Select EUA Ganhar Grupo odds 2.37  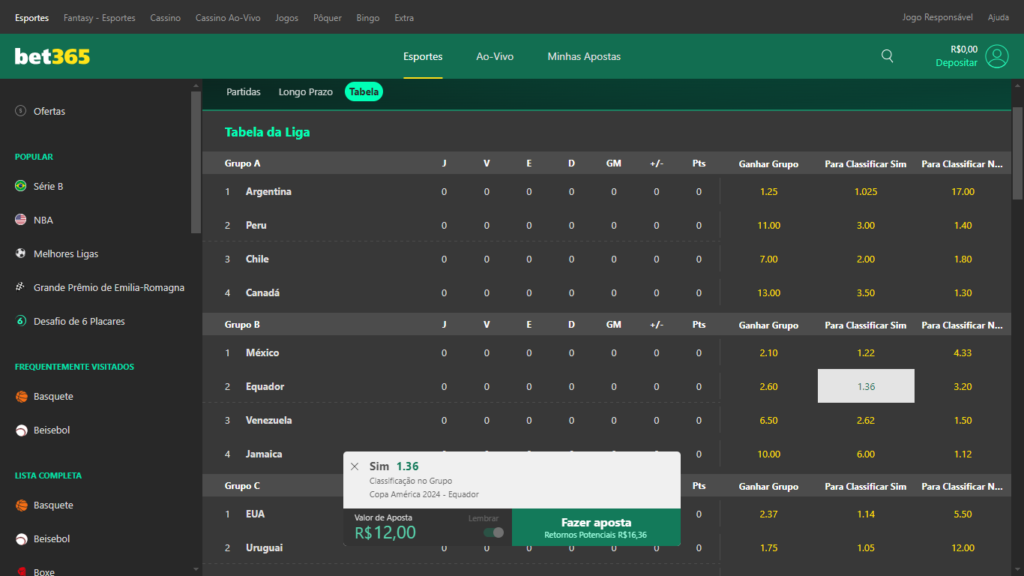(x=769, y=514)
